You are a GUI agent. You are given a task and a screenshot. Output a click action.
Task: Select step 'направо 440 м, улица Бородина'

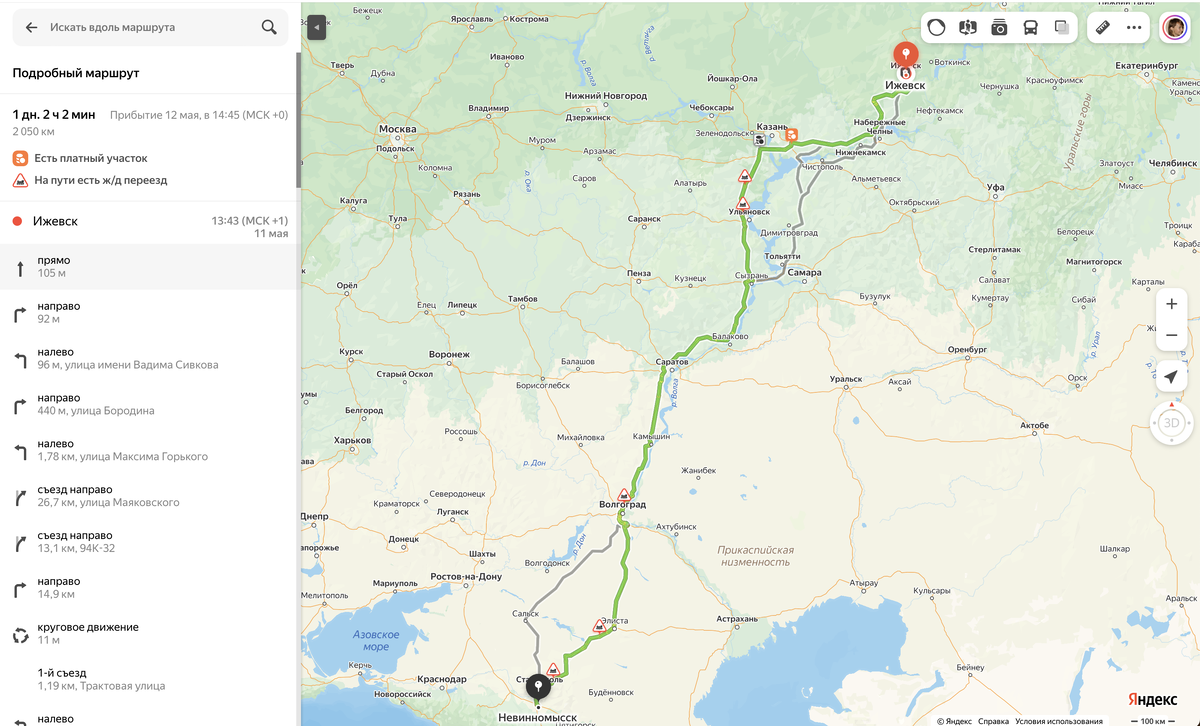coord(150,404)
